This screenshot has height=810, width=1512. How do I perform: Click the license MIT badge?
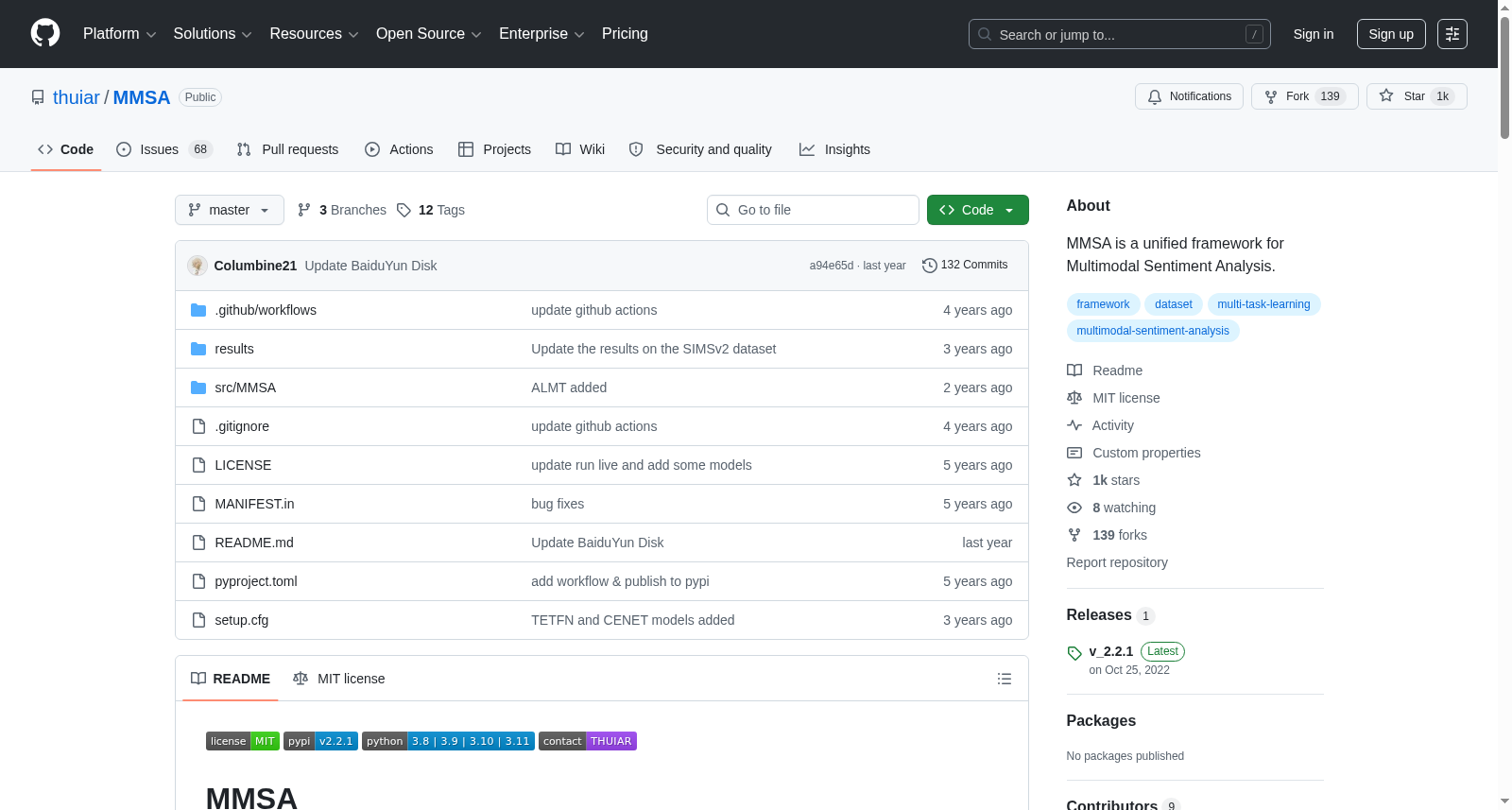pyautogui.click(x=243, y=741)
